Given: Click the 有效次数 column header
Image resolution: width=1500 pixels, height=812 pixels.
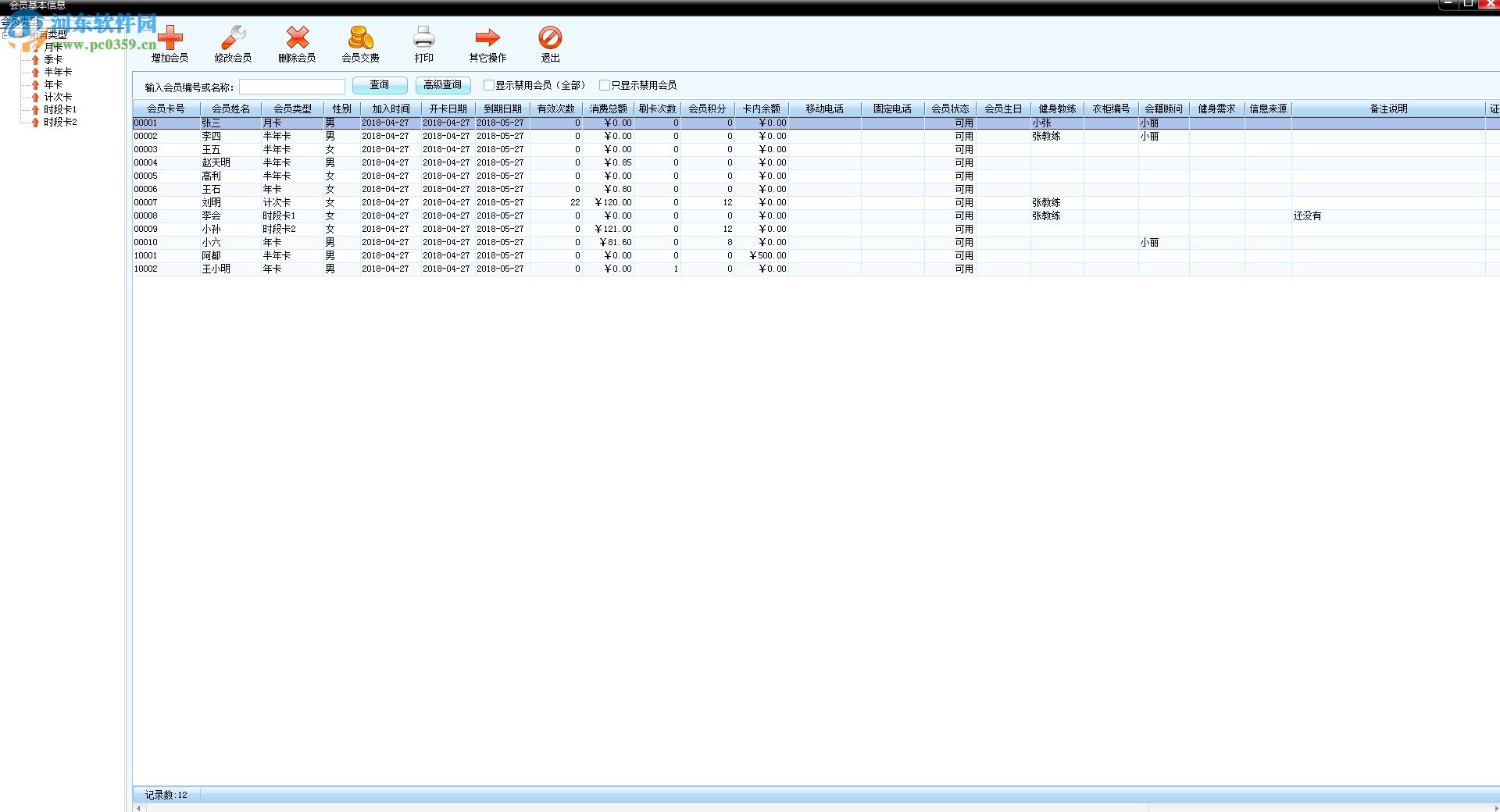Looking at the screenshot, I should (x=555, y=109).
